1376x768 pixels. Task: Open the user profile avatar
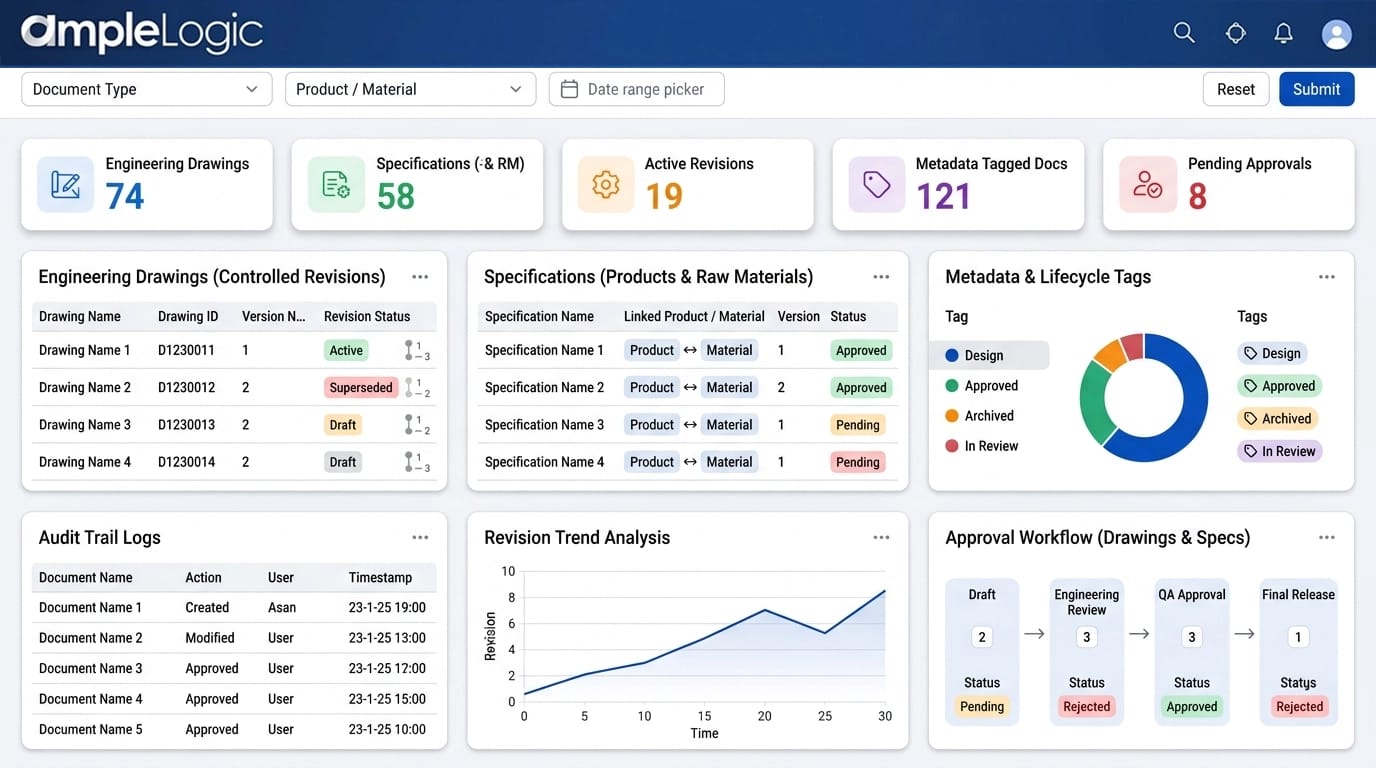point(1337,34)
